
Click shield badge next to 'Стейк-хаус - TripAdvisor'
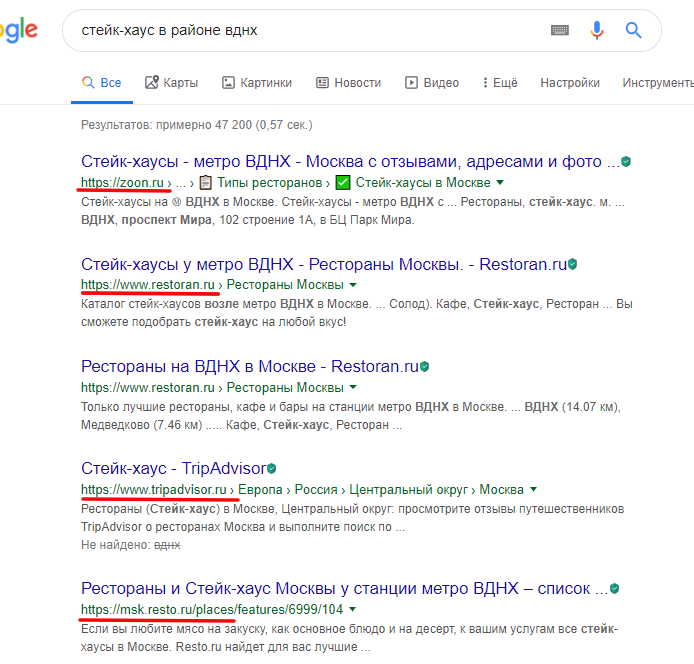click(x=272, y=468)
